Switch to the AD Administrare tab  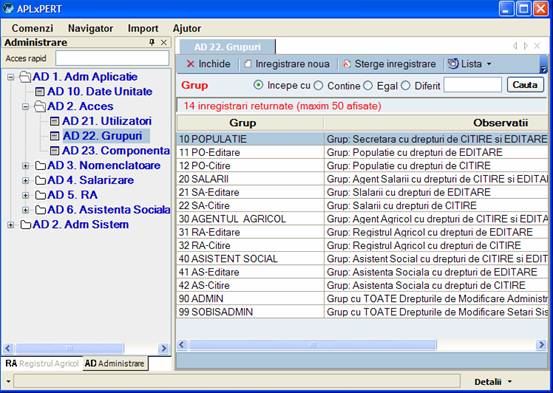[x=115, y=363]
